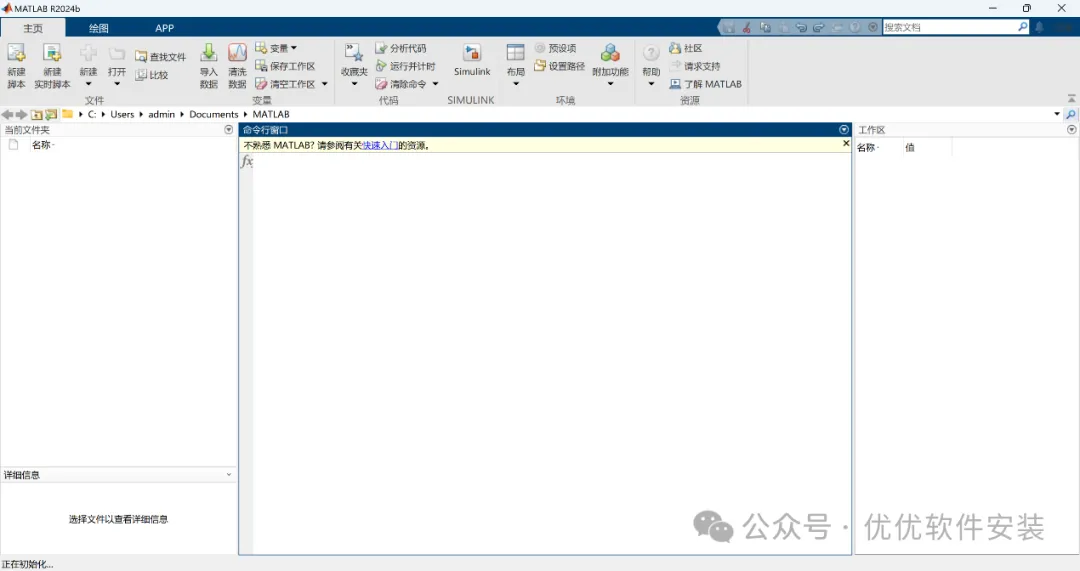The height and width of the screenshot is (571, 1080).
Task: Click the forward arrow in address bar
Action: (21, 114)
